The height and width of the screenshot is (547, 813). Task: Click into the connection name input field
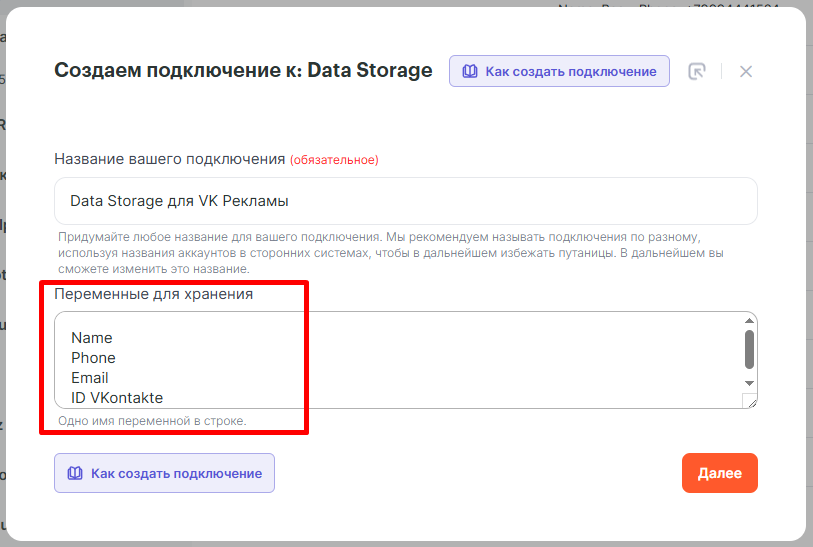pyautogui.click(x=405, y=201)
